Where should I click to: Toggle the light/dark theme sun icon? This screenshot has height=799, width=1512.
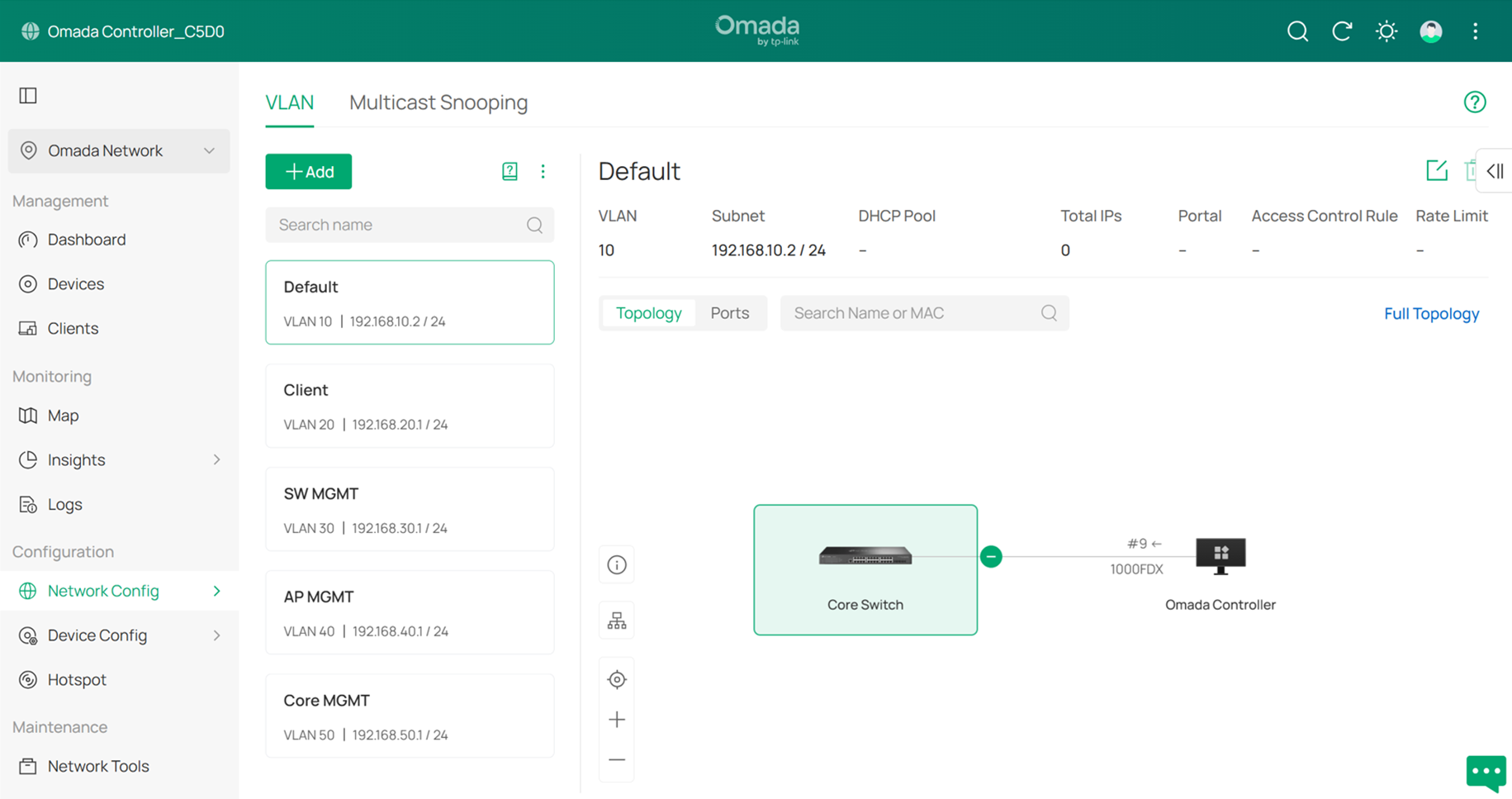click(x=1386, y=31)
